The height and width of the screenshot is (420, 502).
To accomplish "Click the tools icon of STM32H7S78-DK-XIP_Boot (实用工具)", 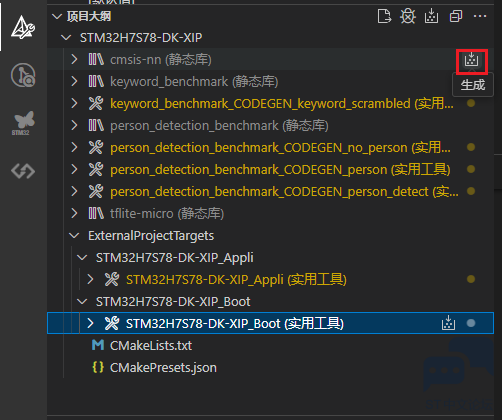I will (x=112, y=323).
